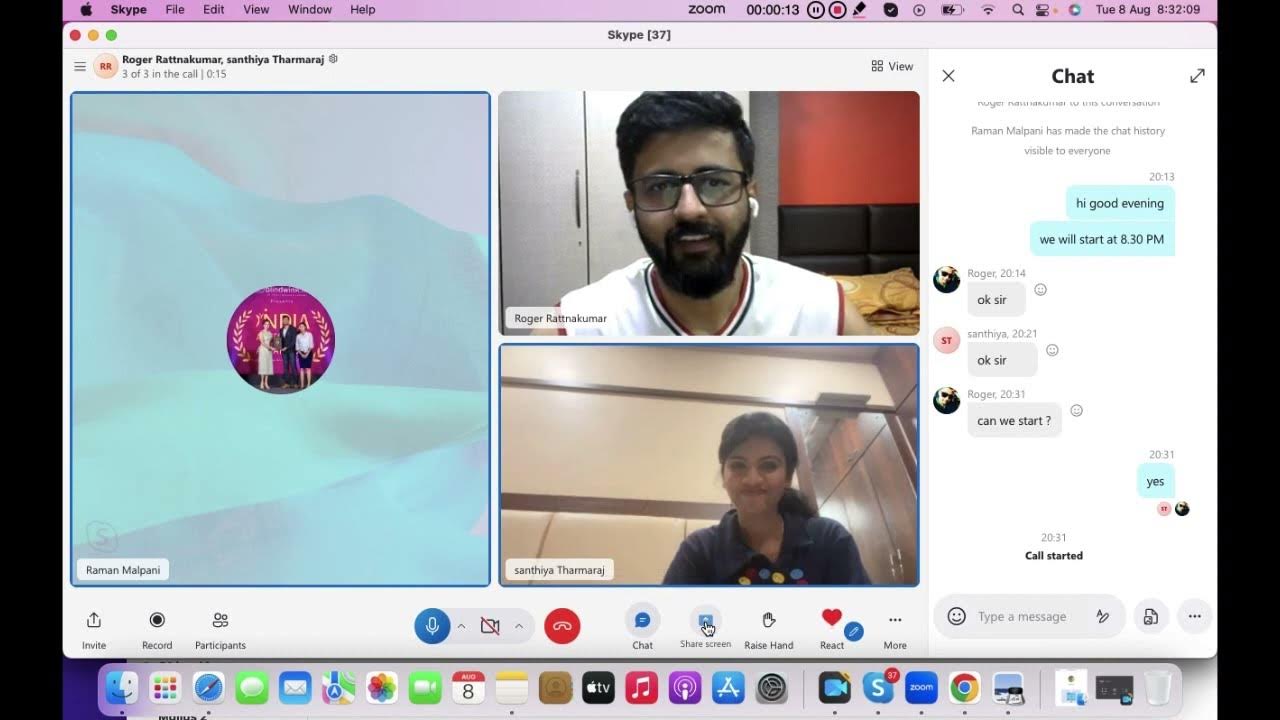Viewport: 1280px width, 720px height.
Task: Click Roger's avatar at 20:14 message
Action: [x=947, y=280]
